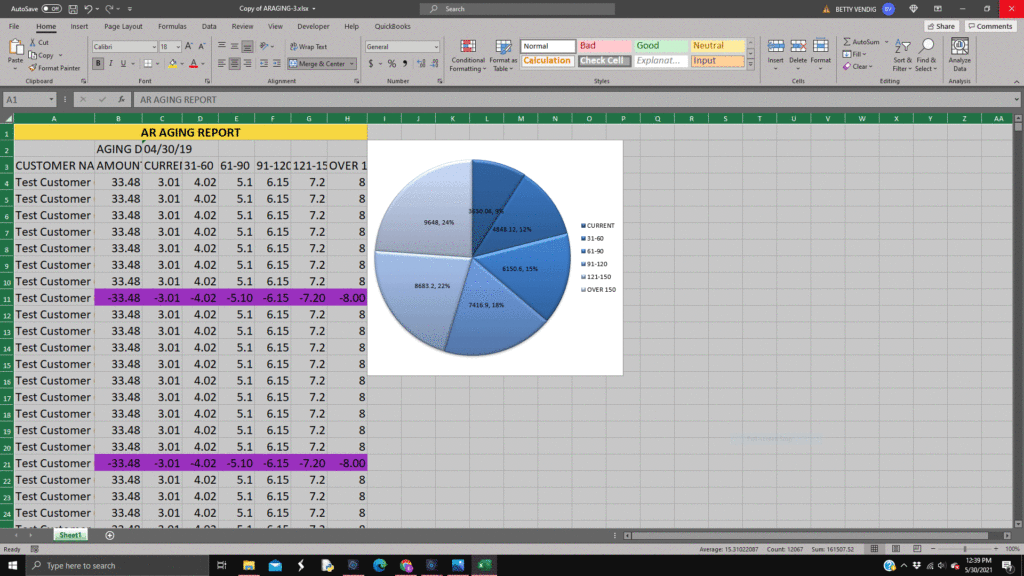This screenshot has height=576, width=1024.
Task: Expand the Find & Select menu
Action: click(x=926, y=56)
